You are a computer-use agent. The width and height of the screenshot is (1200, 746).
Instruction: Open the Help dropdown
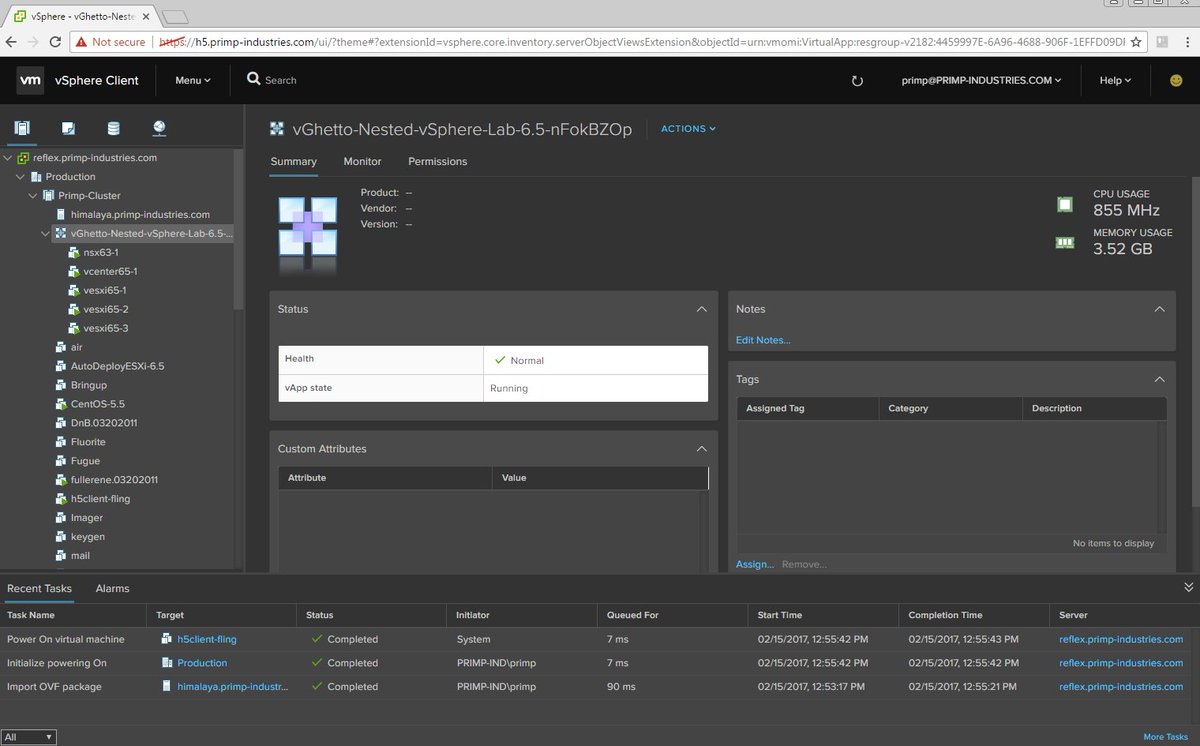point(1115,80)
